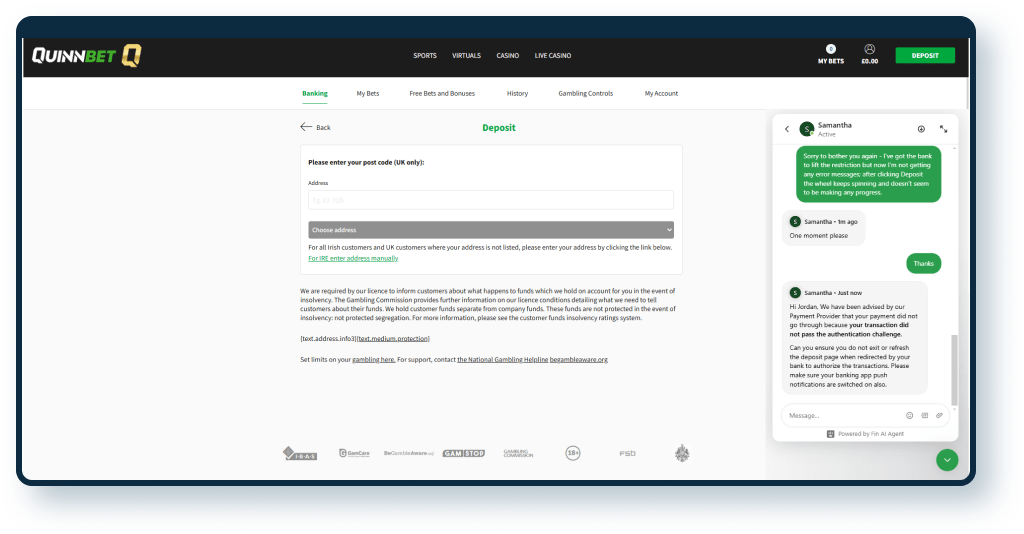Click 'For IRE enter address manually' link
Viewport: 1024px width, 534px height.
pyautogui.click(x=353, y=259)
